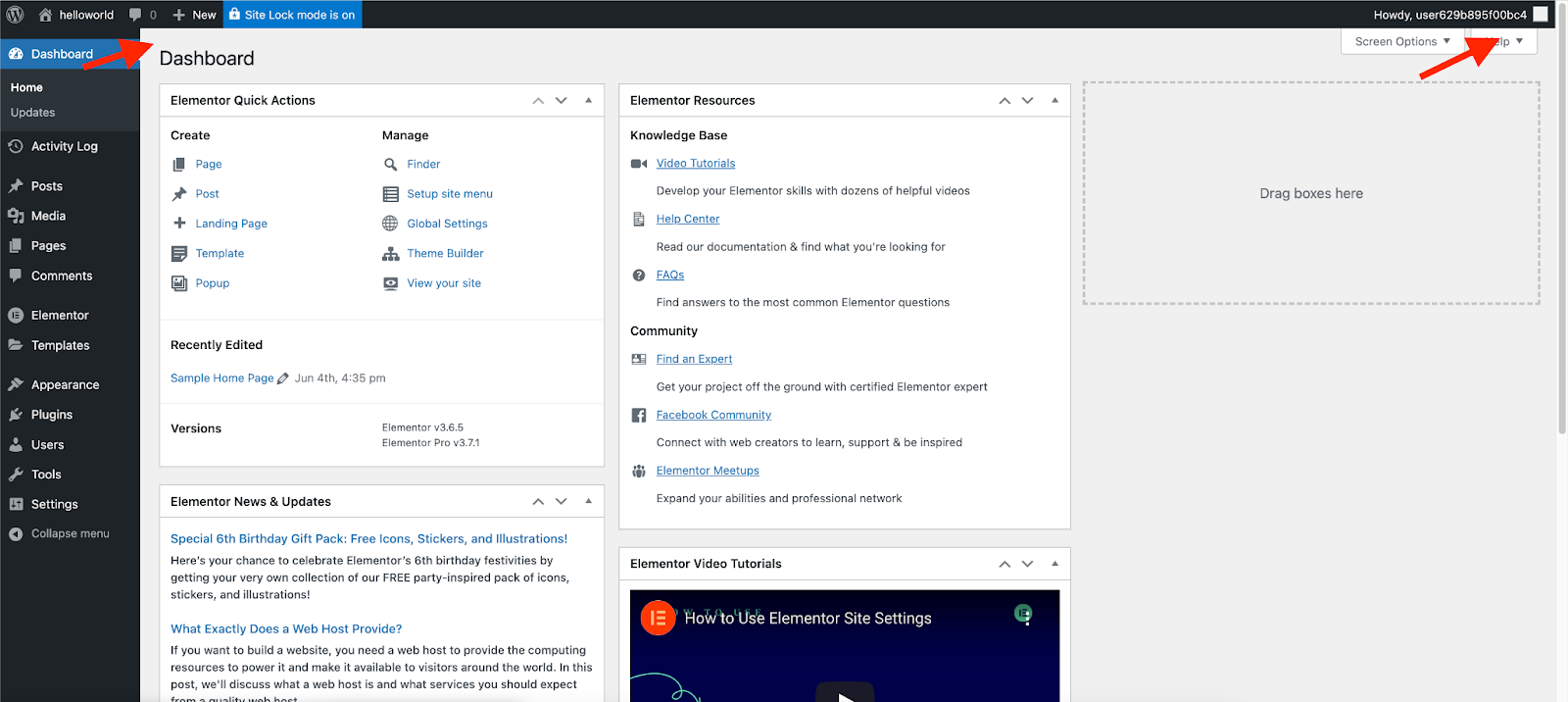
Task: Open What Exactly Does a Web Host Provide
Action: tap(286, 629)
